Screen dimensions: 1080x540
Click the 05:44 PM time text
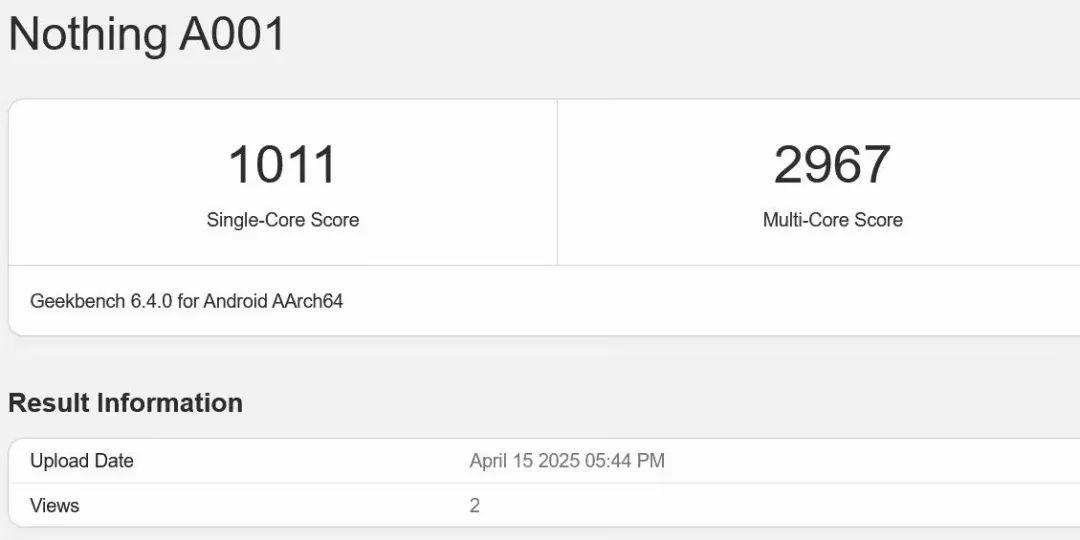point(625,461)
